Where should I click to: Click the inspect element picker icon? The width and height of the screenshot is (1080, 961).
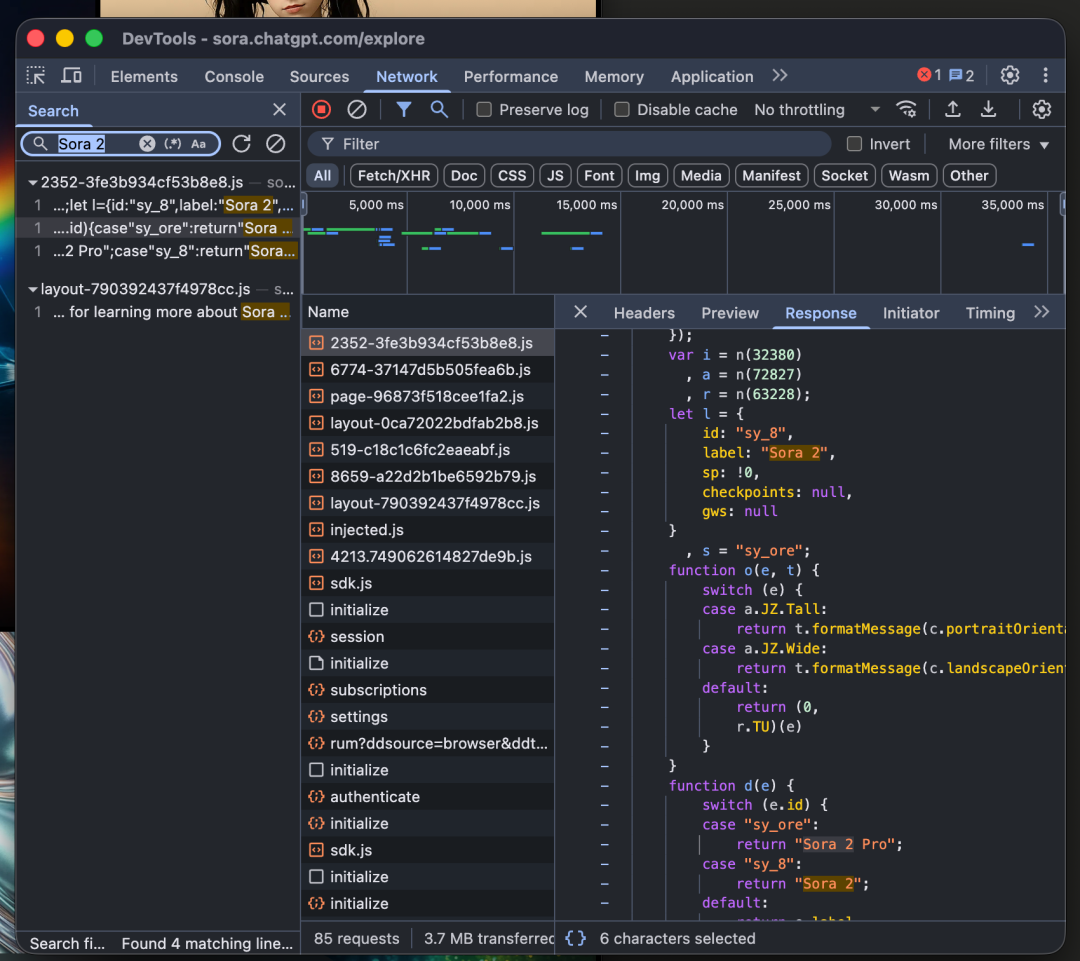36,76
